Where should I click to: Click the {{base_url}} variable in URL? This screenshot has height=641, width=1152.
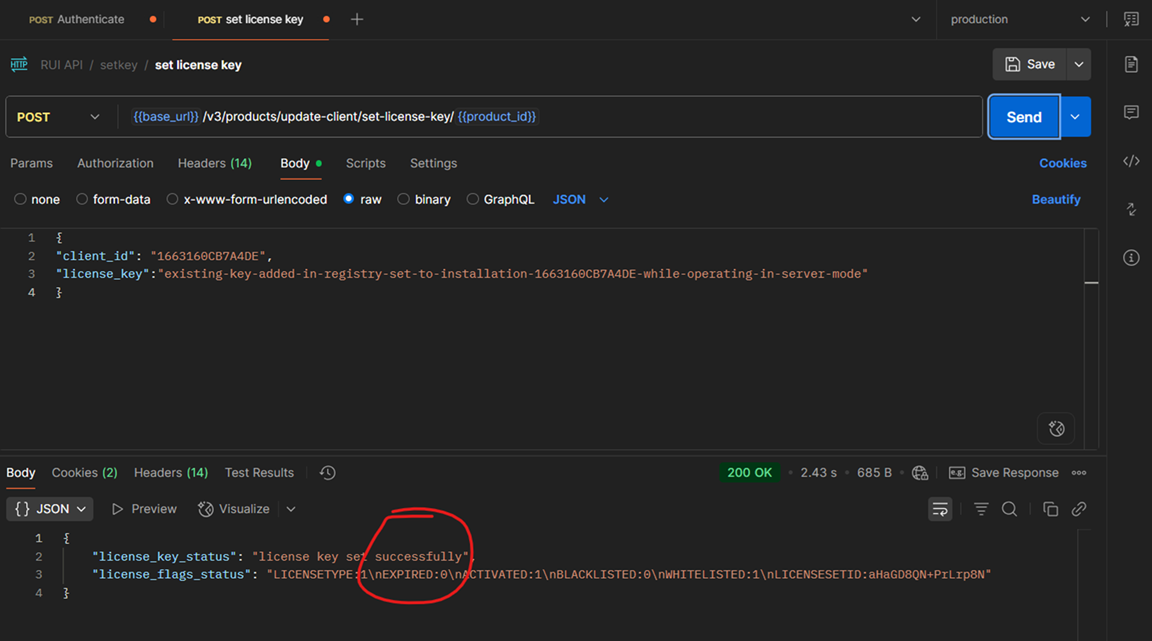tap(166, 117)
